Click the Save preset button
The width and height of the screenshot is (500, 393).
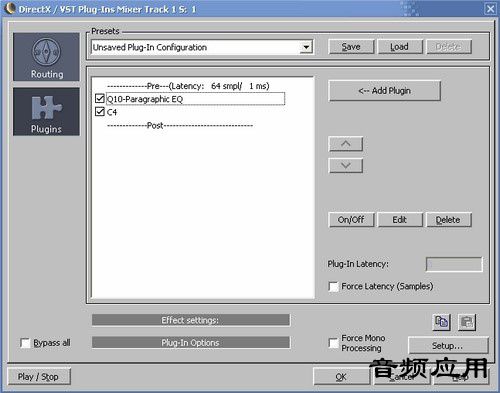[351, 47]
